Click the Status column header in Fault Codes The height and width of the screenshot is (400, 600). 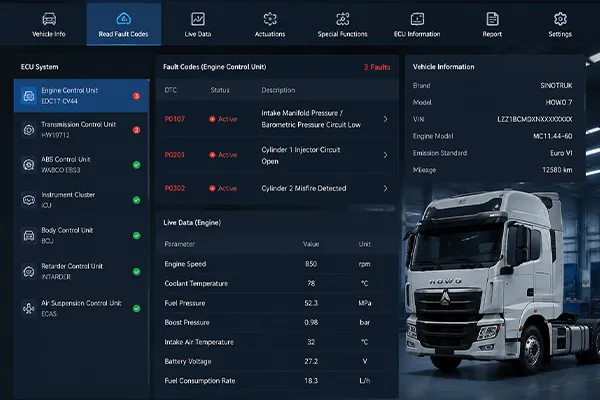pyautogui.click(x=220, y=90)
